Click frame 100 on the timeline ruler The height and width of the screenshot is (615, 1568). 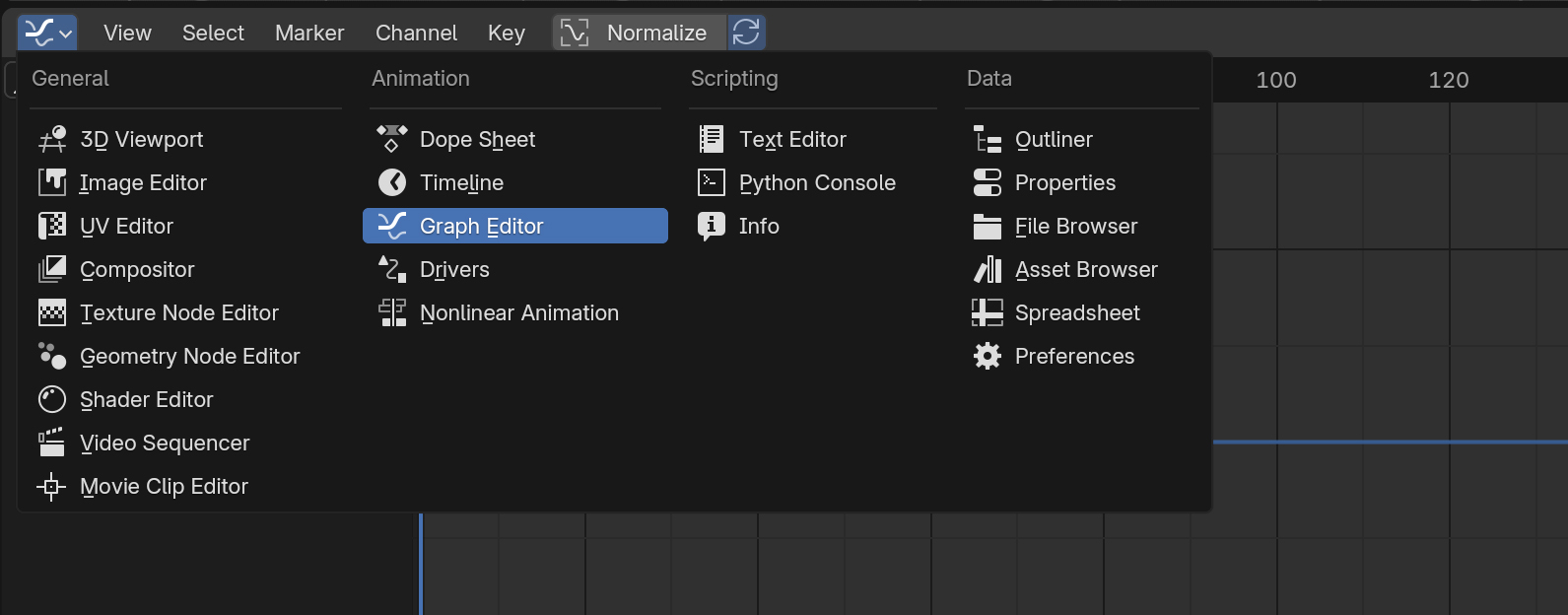1276,80
